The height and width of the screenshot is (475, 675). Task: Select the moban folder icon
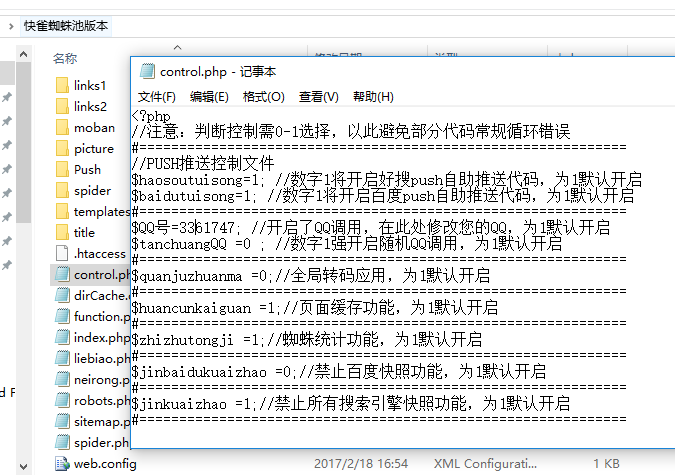click(x=62, y=127)
